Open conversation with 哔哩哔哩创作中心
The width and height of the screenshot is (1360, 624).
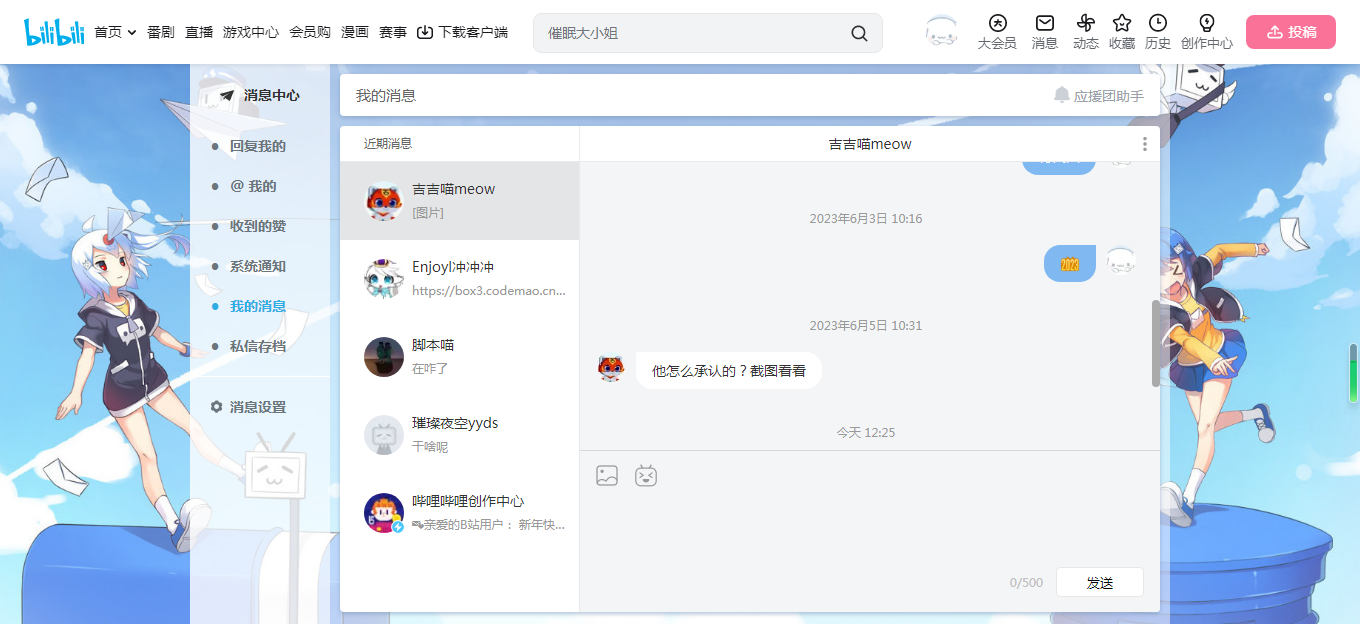460,513
